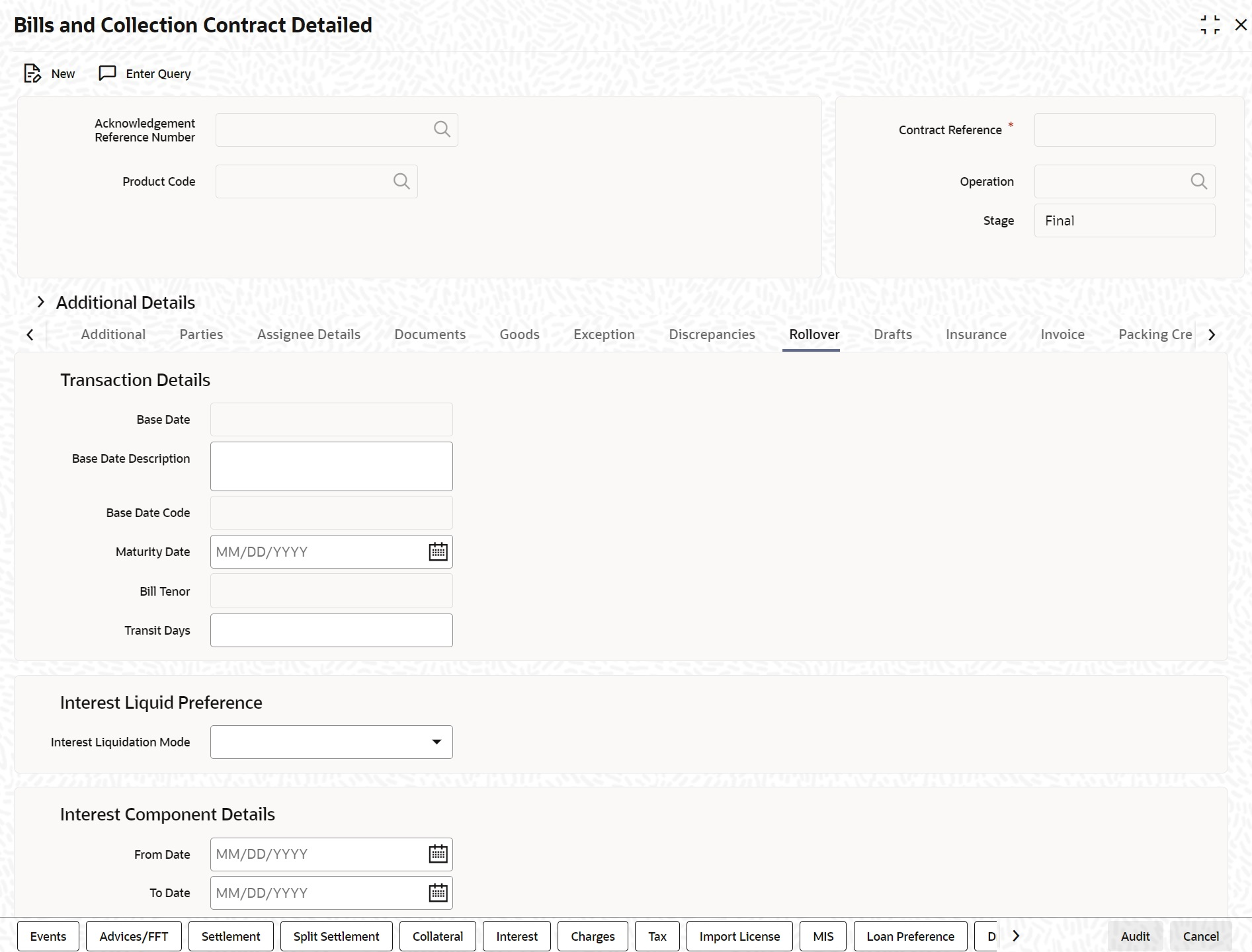The width and height of the screenshot is (1252, 952).
Task: Click the Interest Component Details heading
Action: [167, 814]
